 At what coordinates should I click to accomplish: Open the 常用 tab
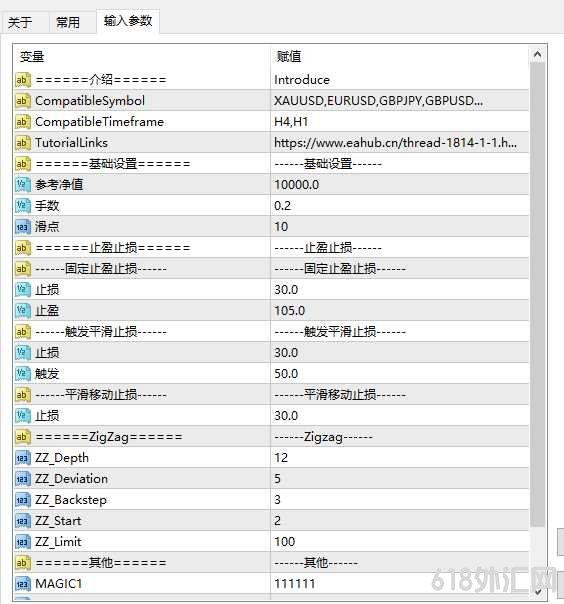pyautogui.click(x=68, y=22)
